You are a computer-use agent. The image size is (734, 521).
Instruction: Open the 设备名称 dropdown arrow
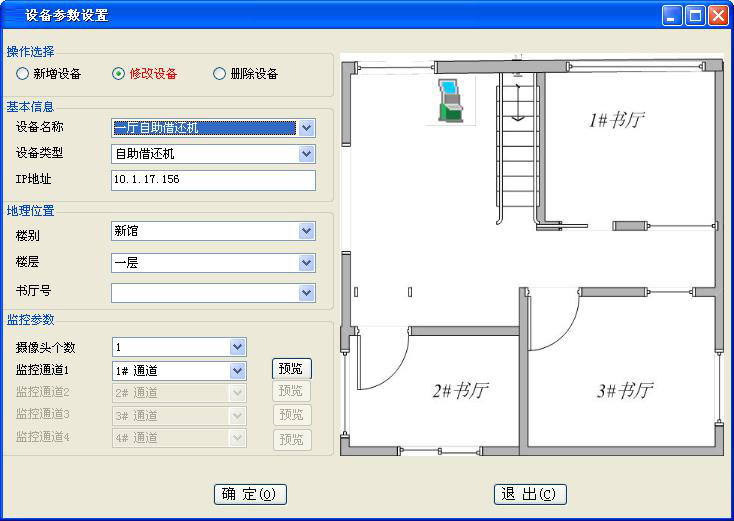(306, 128)
